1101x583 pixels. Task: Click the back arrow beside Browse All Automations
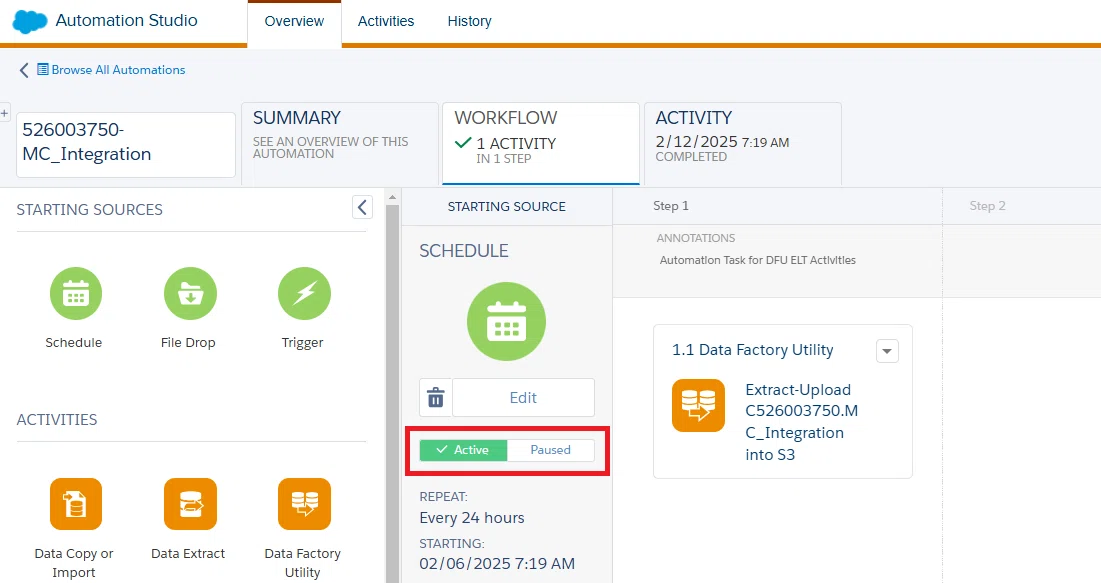(24, 70)
